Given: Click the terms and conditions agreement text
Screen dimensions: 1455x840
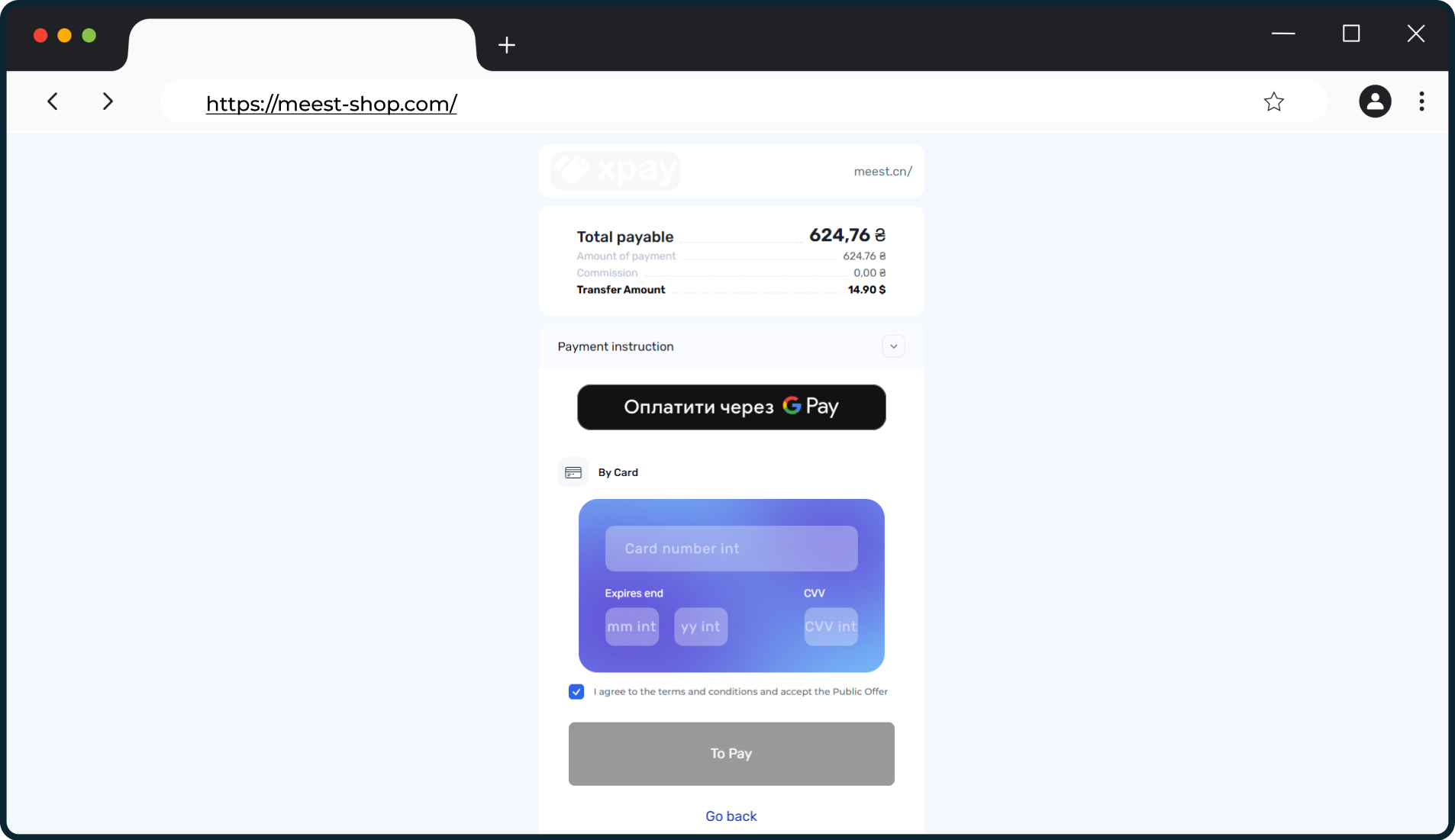Looking at the screenshot, I should (740, 692).
